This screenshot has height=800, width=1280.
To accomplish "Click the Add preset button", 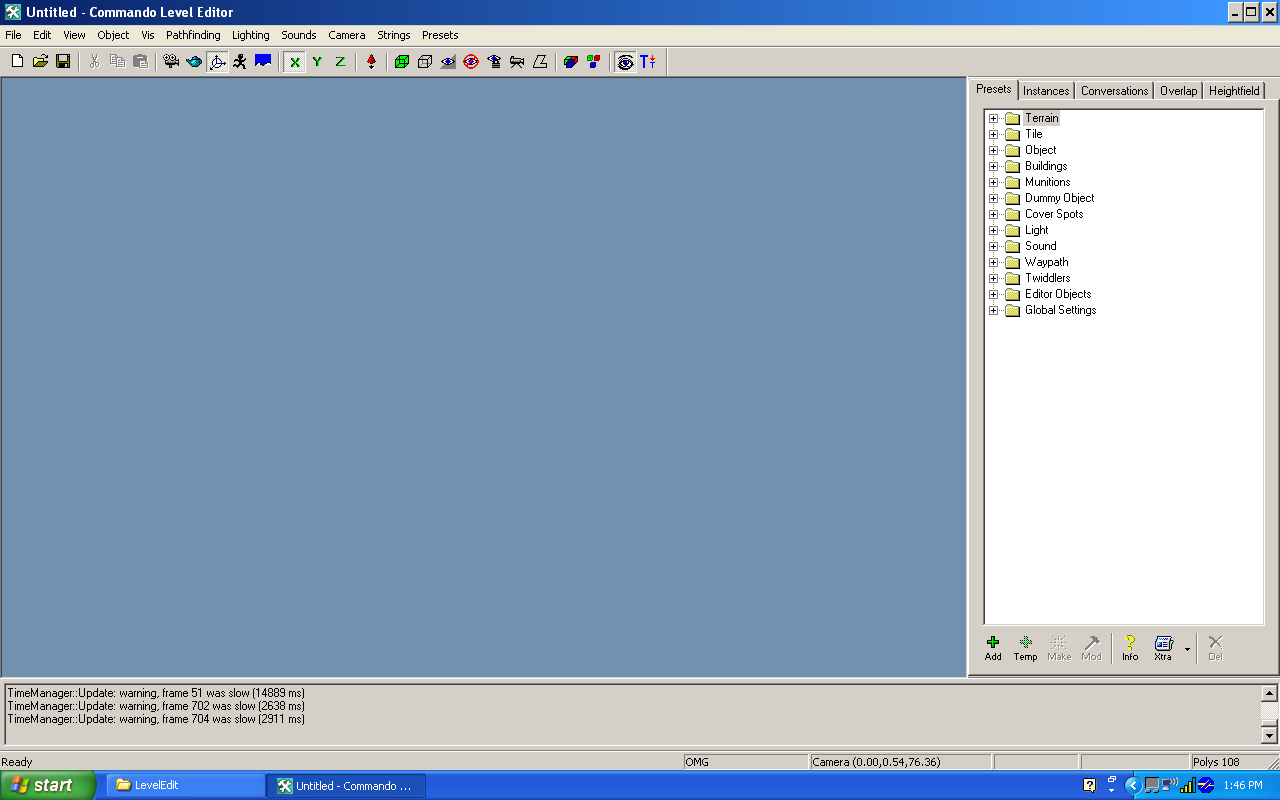I will [993, 648].
